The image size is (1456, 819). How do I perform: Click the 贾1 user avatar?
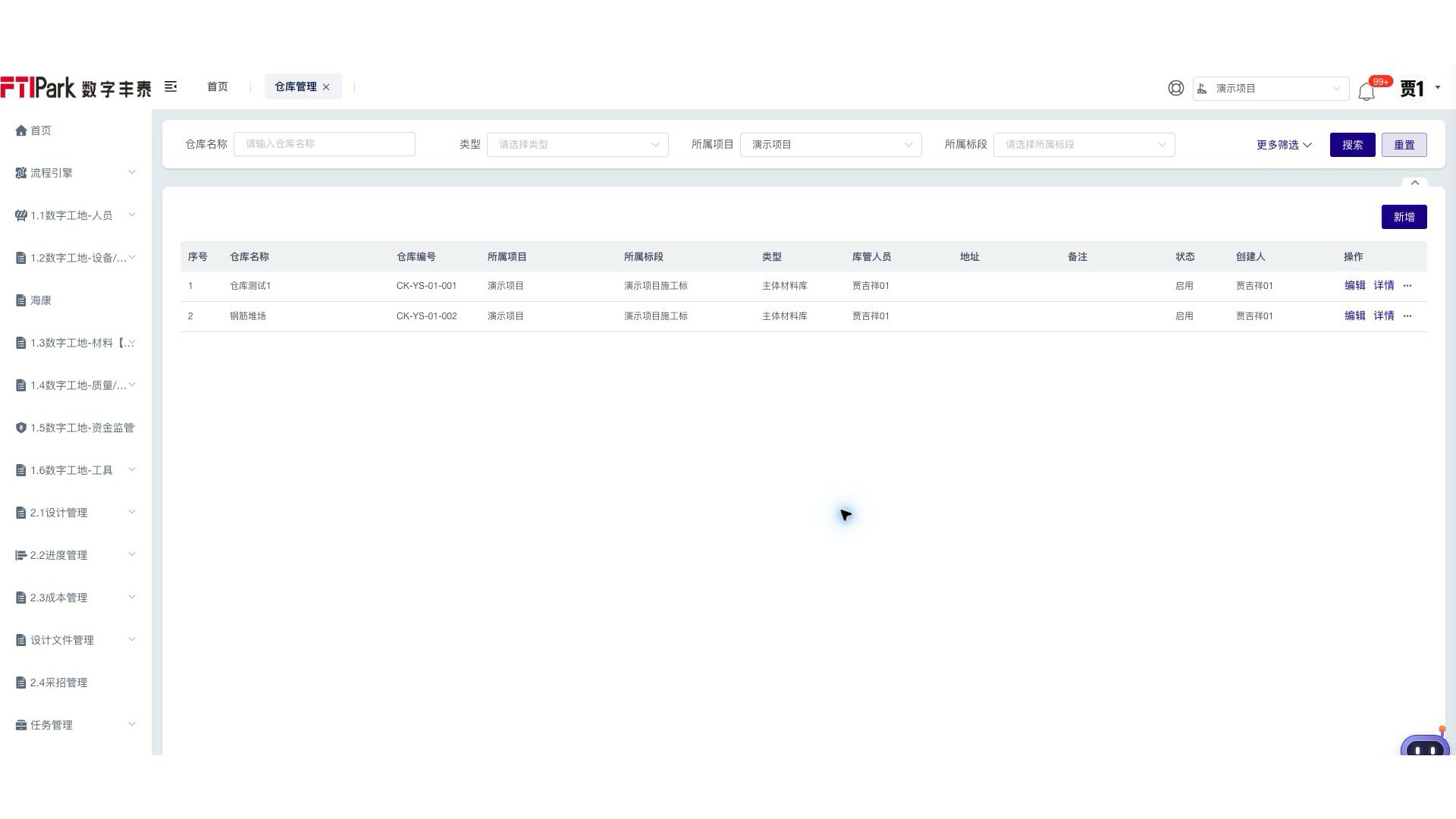pyautogui.click(x=1411, y=88)
